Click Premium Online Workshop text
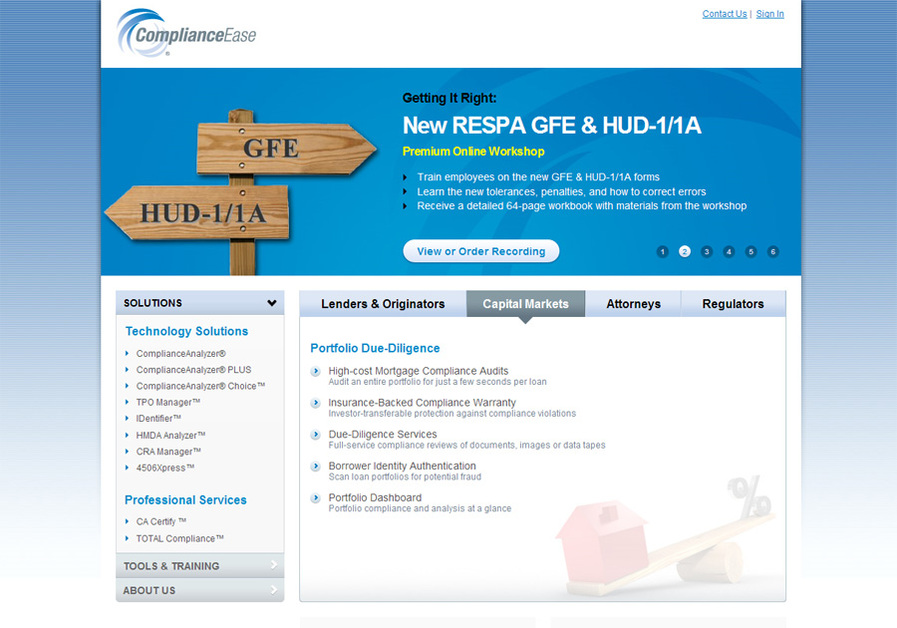The width and height of the screenshot is (897, 628). click(473, 152)
